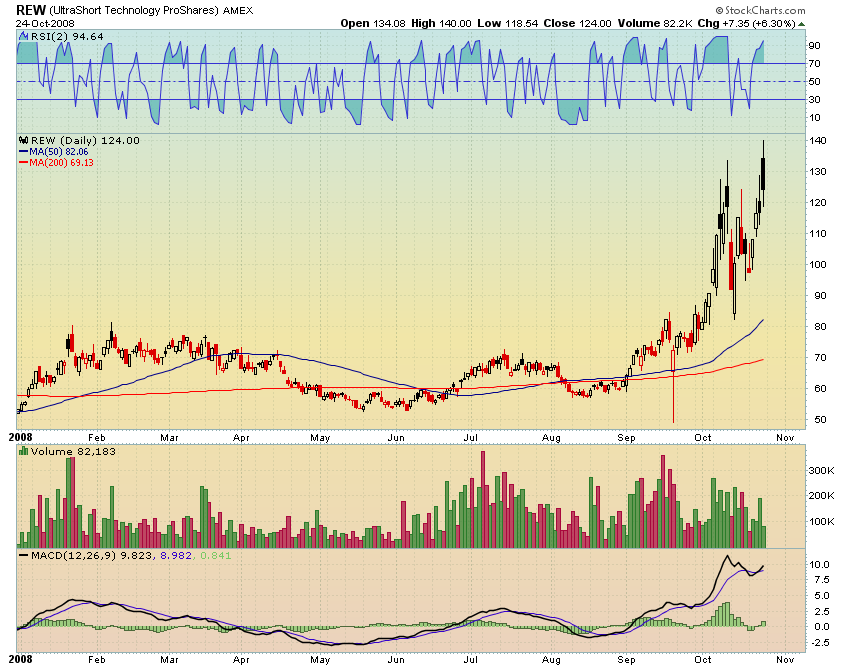Click the 140 price axis label

[x=817, y=141]
